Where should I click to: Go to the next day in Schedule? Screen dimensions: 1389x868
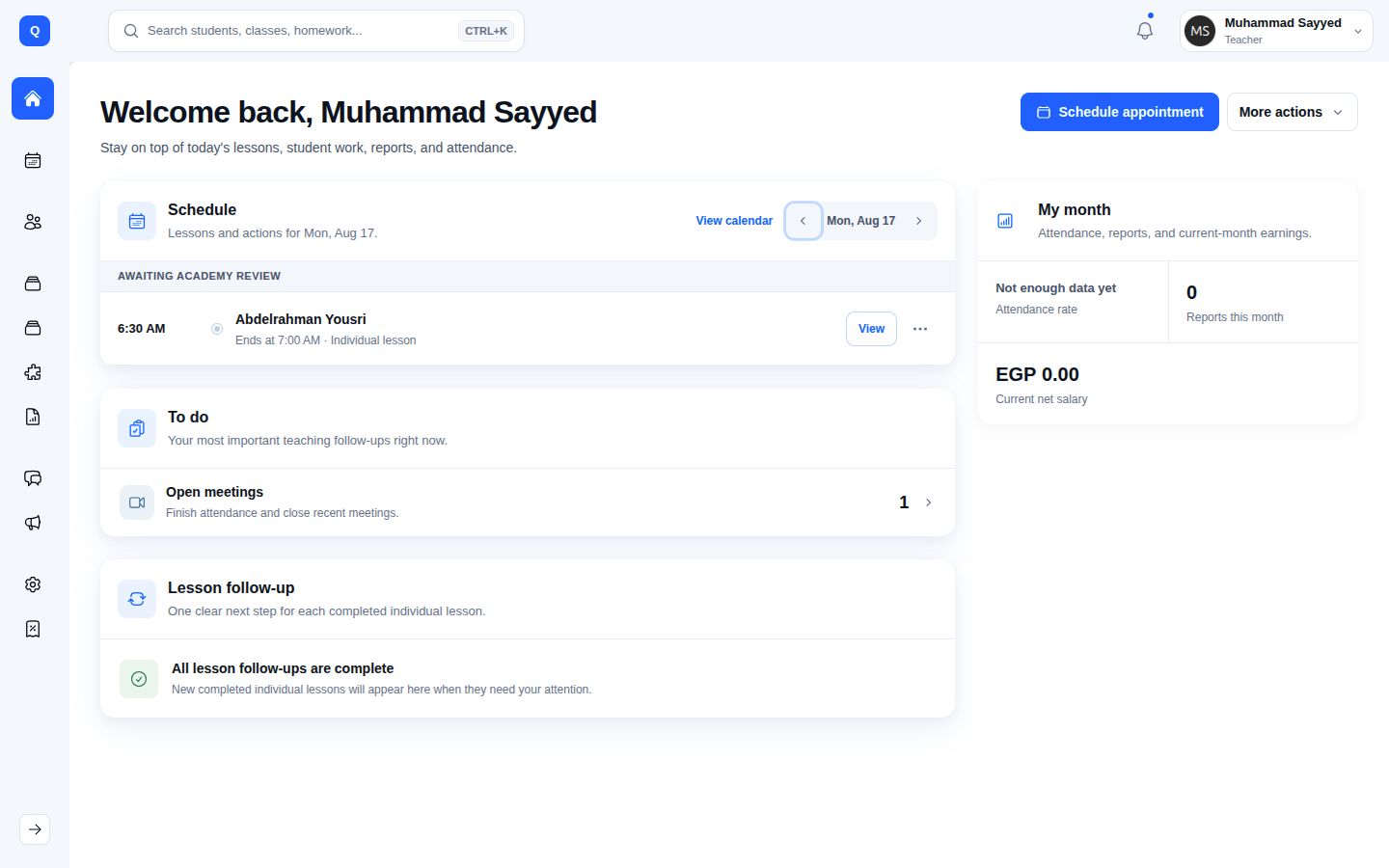(x=918, y=221)
